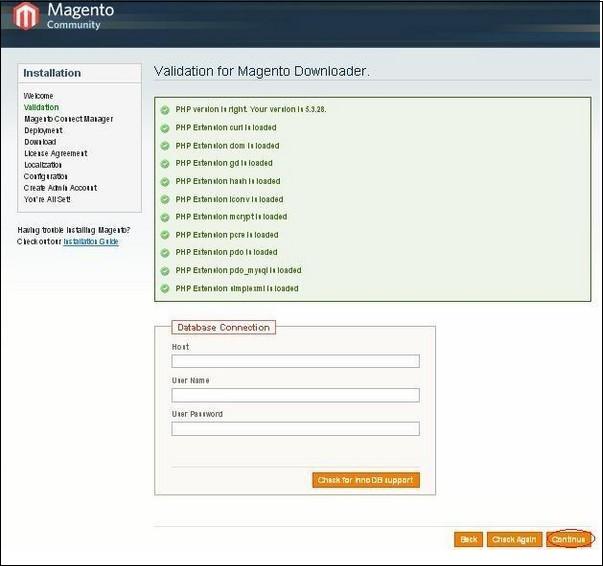Screen dimensions: 603x566
Task: Select the License Agreement step
Action: (56, 153)
